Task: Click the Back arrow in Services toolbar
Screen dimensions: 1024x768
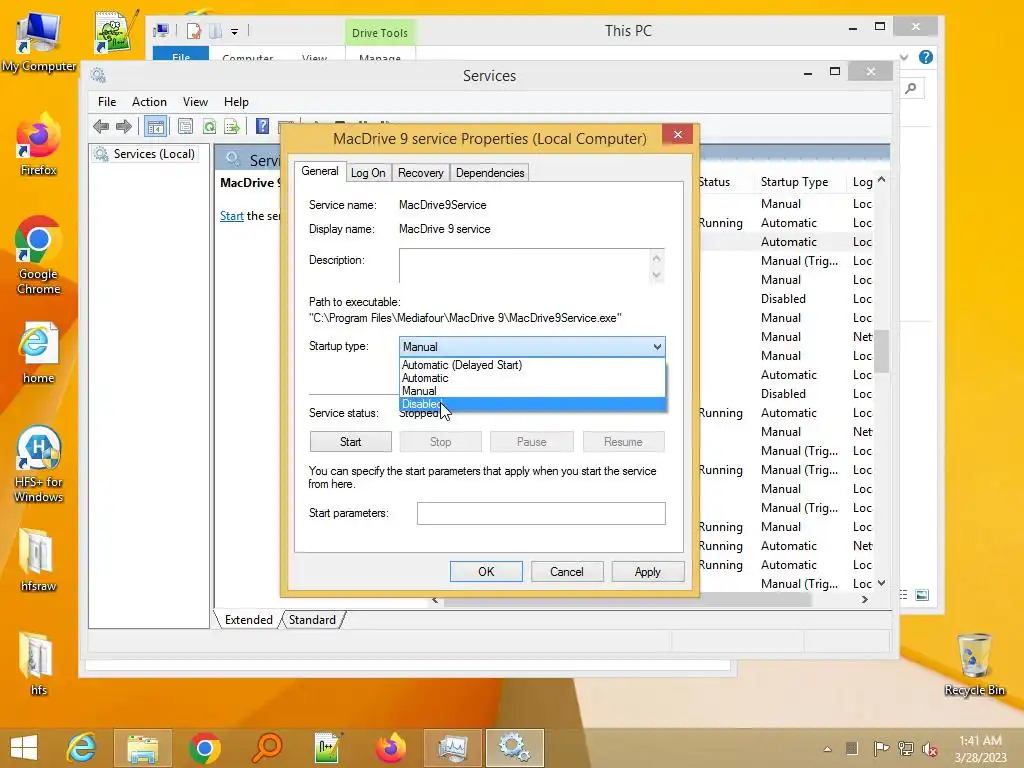Action: pos(101,126)
